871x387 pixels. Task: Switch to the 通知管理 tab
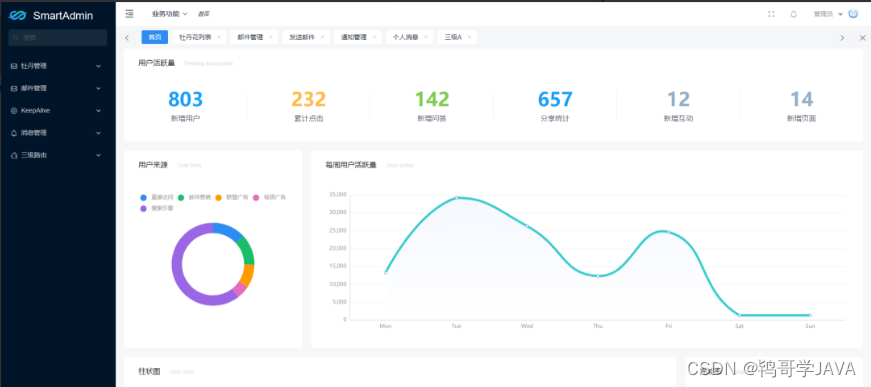353,37
